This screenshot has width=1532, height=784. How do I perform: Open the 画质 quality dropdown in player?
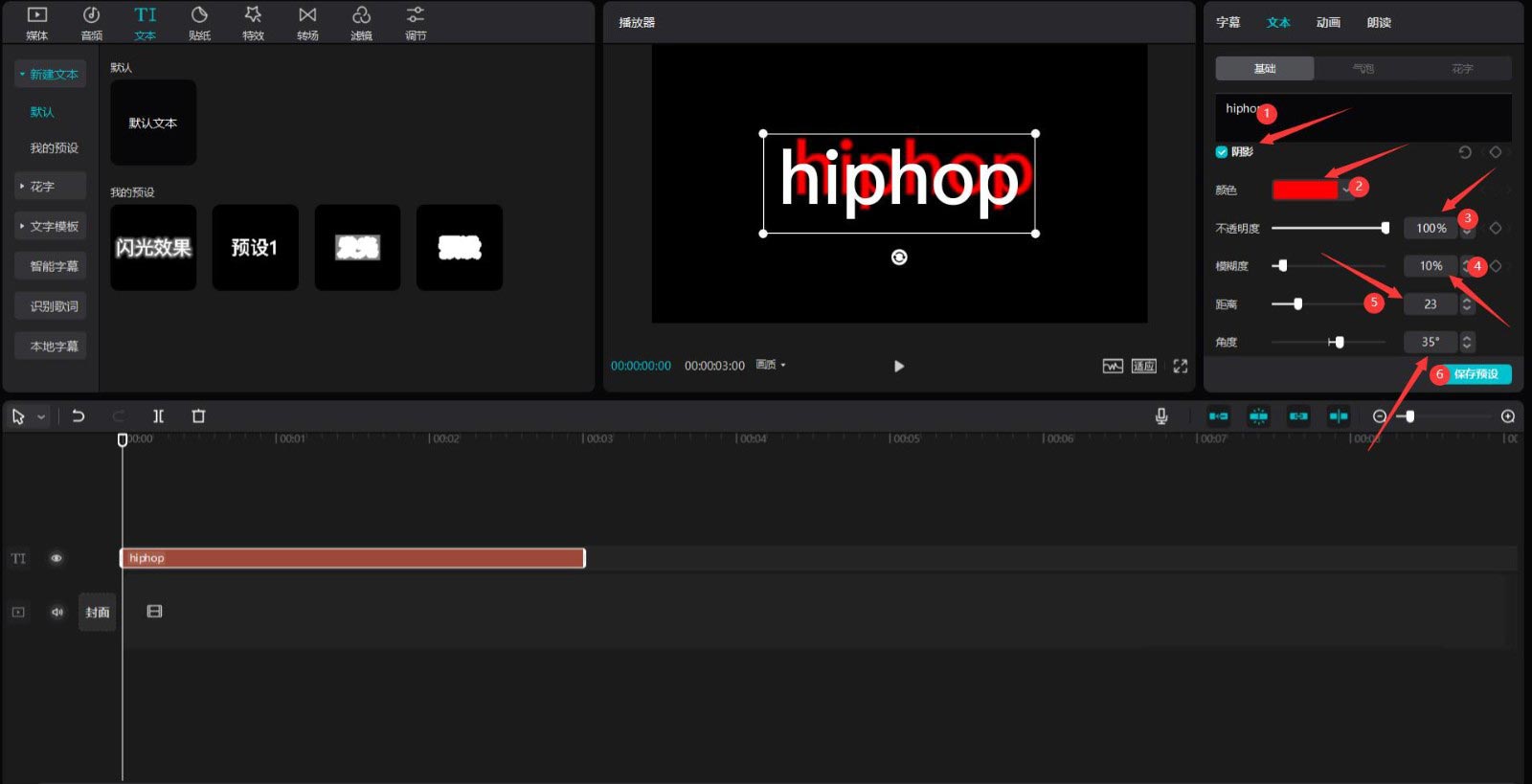tap(771, 365)
